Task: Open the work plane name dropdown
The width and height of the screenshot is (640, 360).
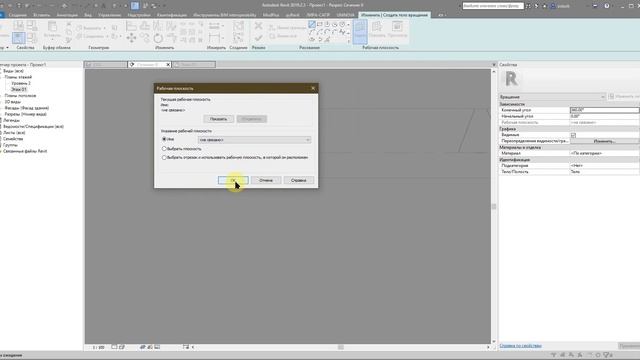Action: 255,140
